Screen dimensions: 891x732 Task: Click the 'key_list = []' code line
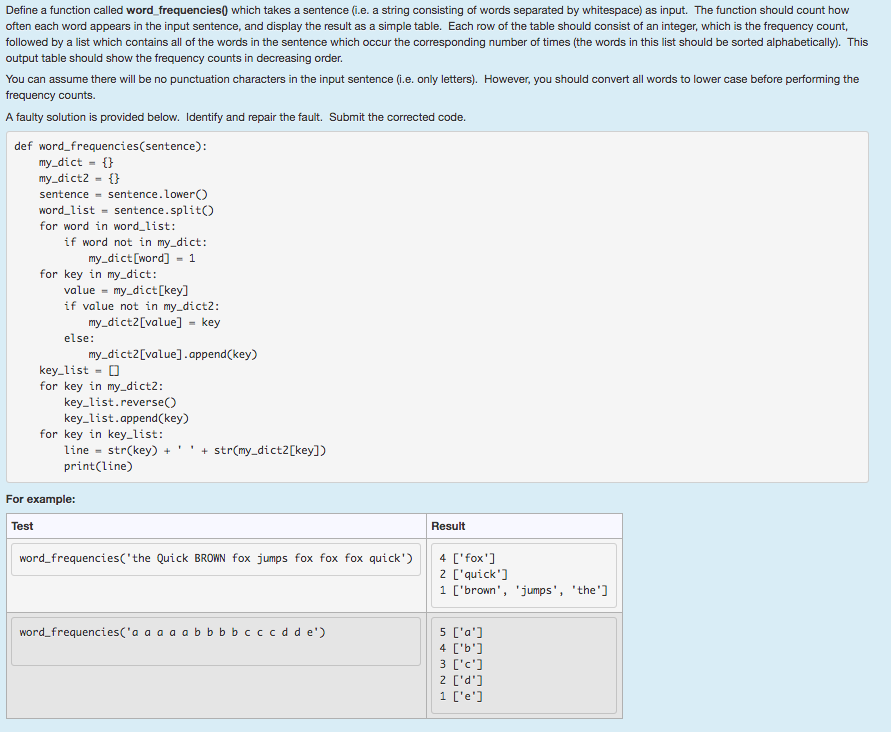coord(79,370)
